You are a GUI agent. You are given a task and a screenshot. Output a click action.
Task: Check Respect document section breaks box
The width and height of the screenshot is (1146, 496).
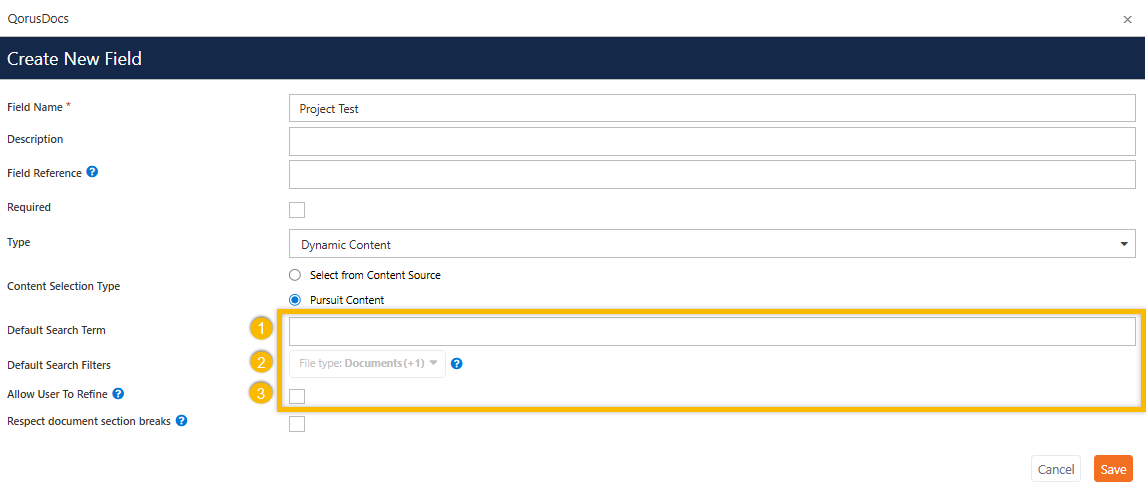[297, 424]
